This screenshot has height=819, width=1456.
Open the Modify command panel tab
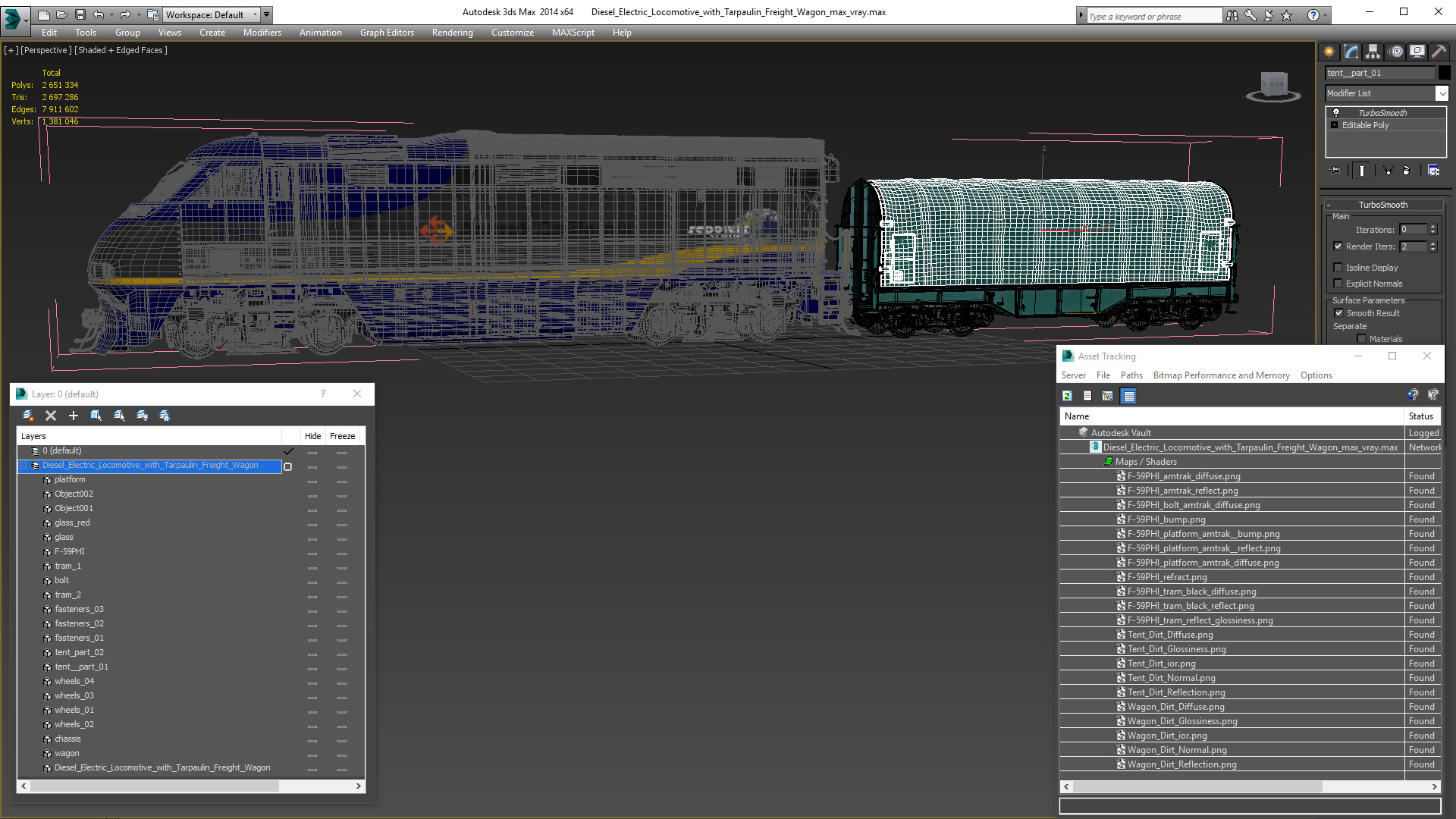coord(1351,52)
